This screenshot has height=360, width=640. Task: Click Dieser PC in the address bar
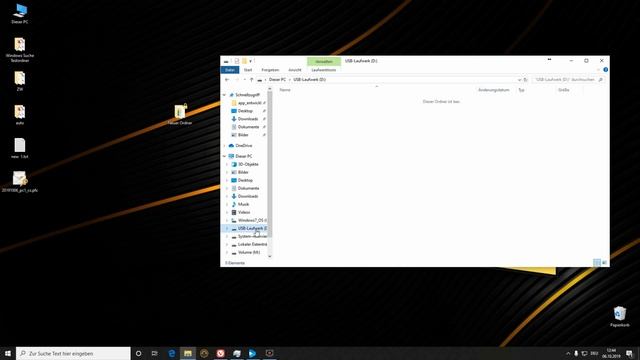pyautogui.click(x=277, y=80)
